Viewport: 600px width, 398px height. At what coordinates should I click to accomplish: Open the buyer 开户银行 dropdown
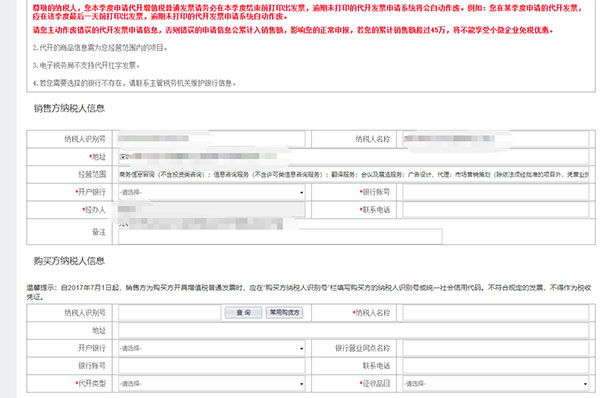click(212, 348)
